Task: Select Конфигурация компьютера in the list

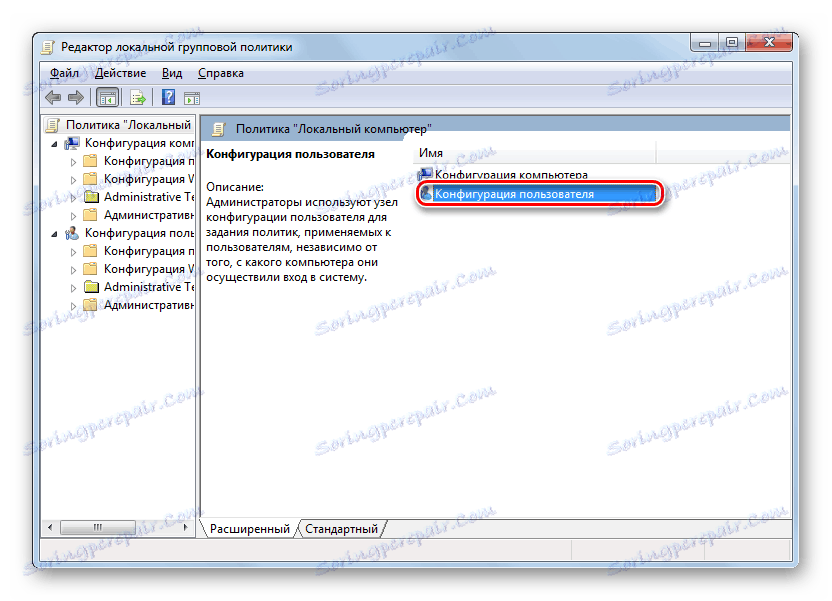Action: click(511, 175)
